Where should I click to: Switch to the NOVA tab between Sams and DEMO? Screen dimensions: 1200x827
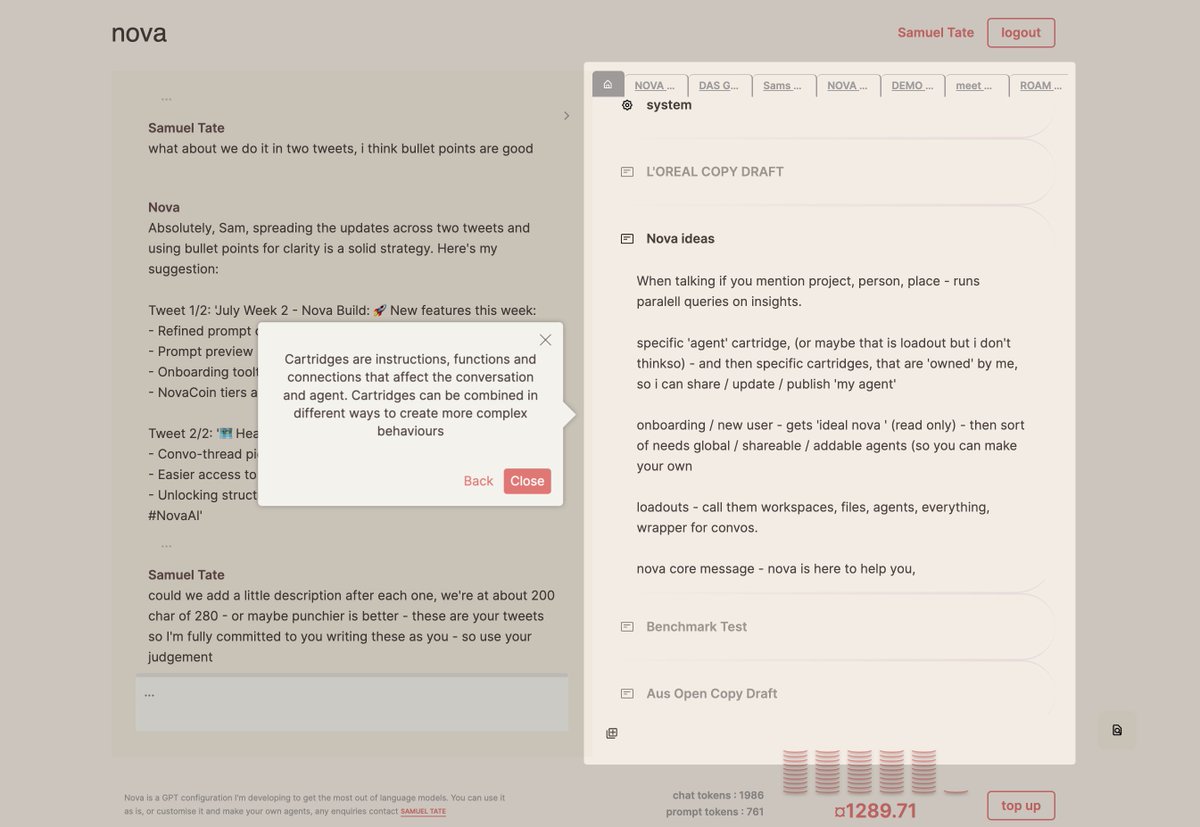pyautogui.click(x=848, y=86)
